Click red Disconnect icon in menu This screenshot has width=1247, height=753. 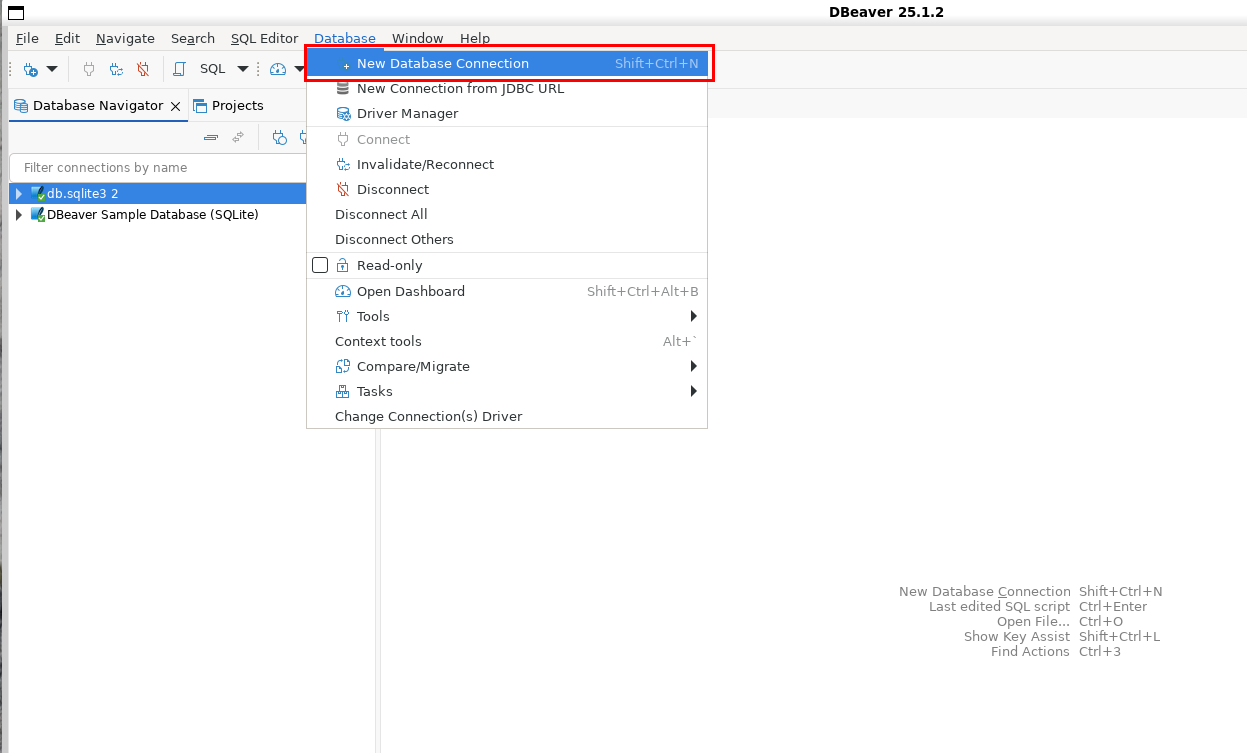tap(343, 189)
